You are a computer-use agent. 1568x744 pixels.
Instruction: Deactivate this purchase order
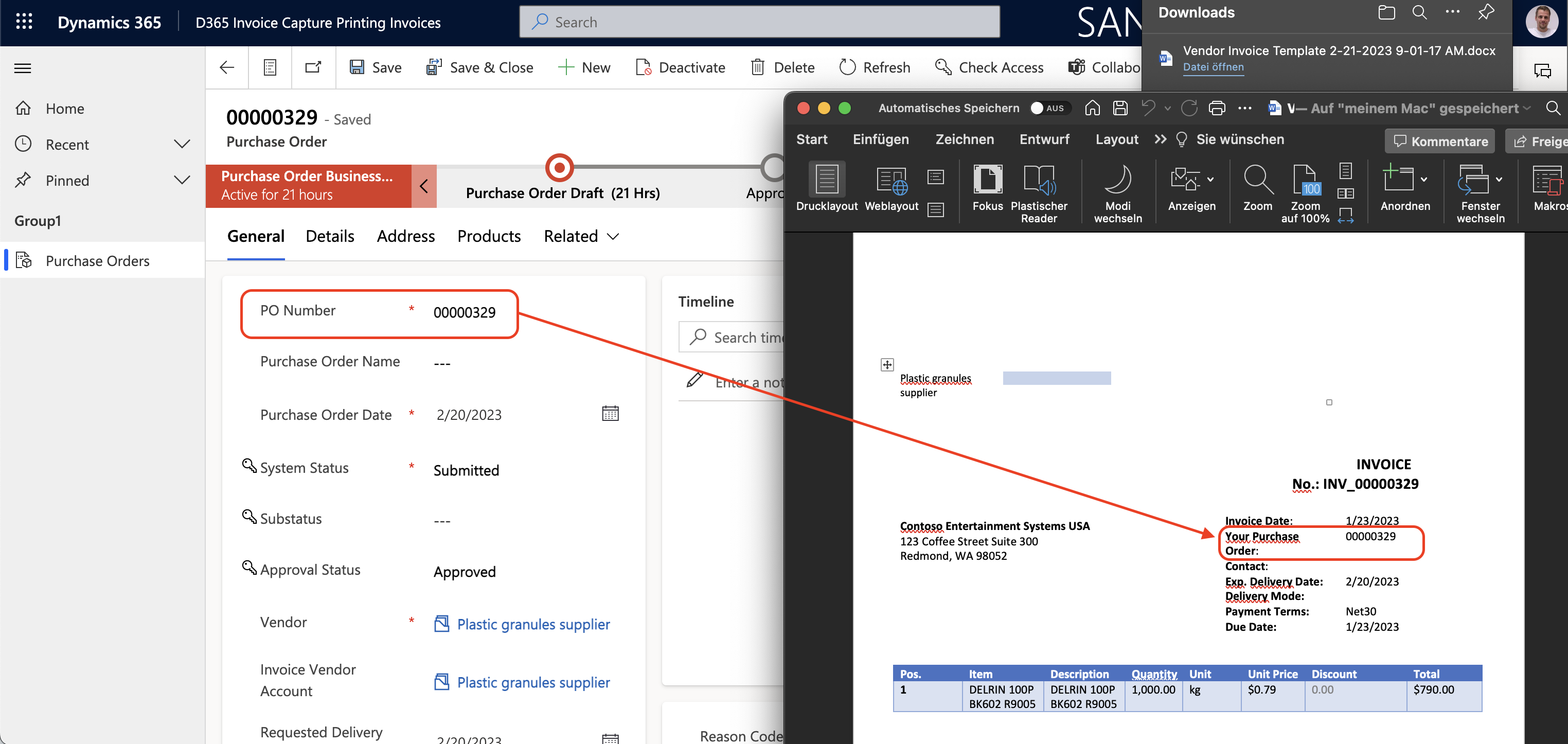[x=681, y=67]
